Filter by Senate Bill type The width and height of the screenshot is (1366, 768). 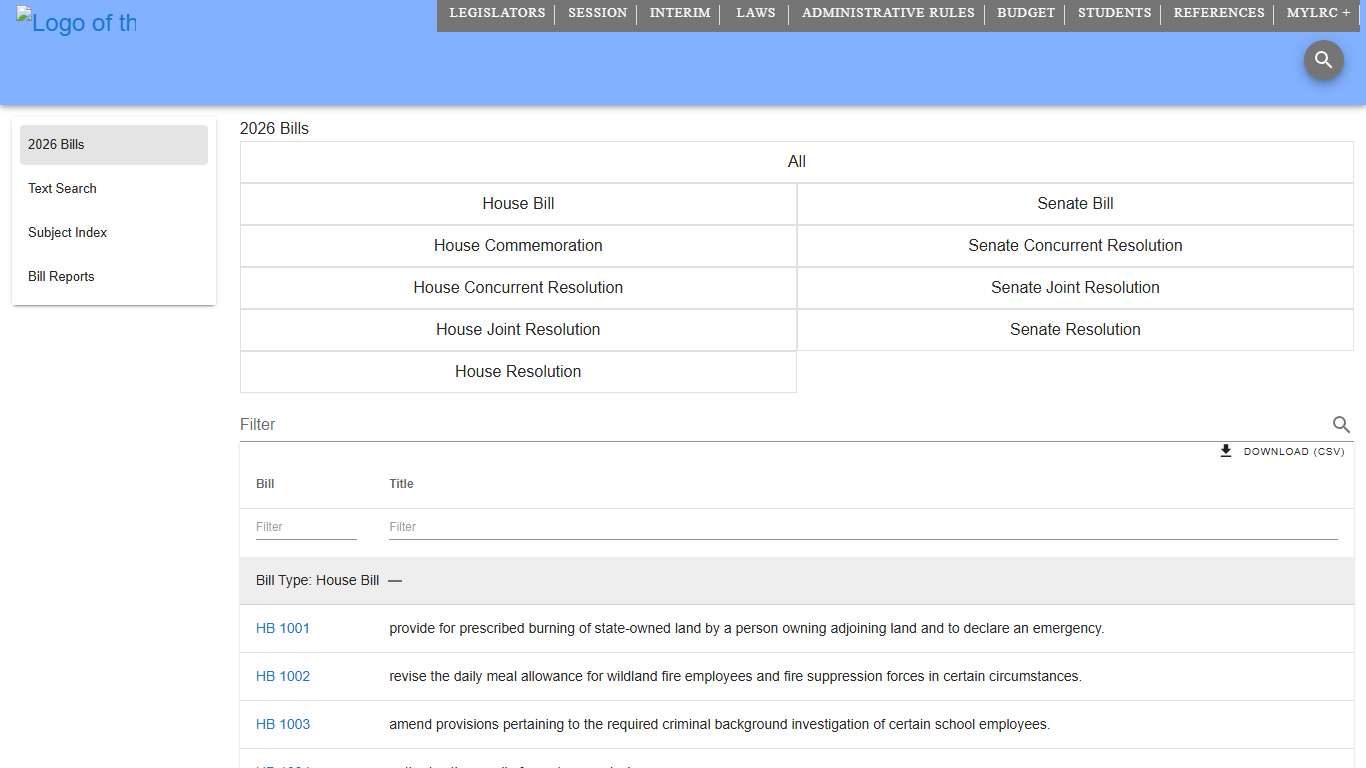[1075, 204]
